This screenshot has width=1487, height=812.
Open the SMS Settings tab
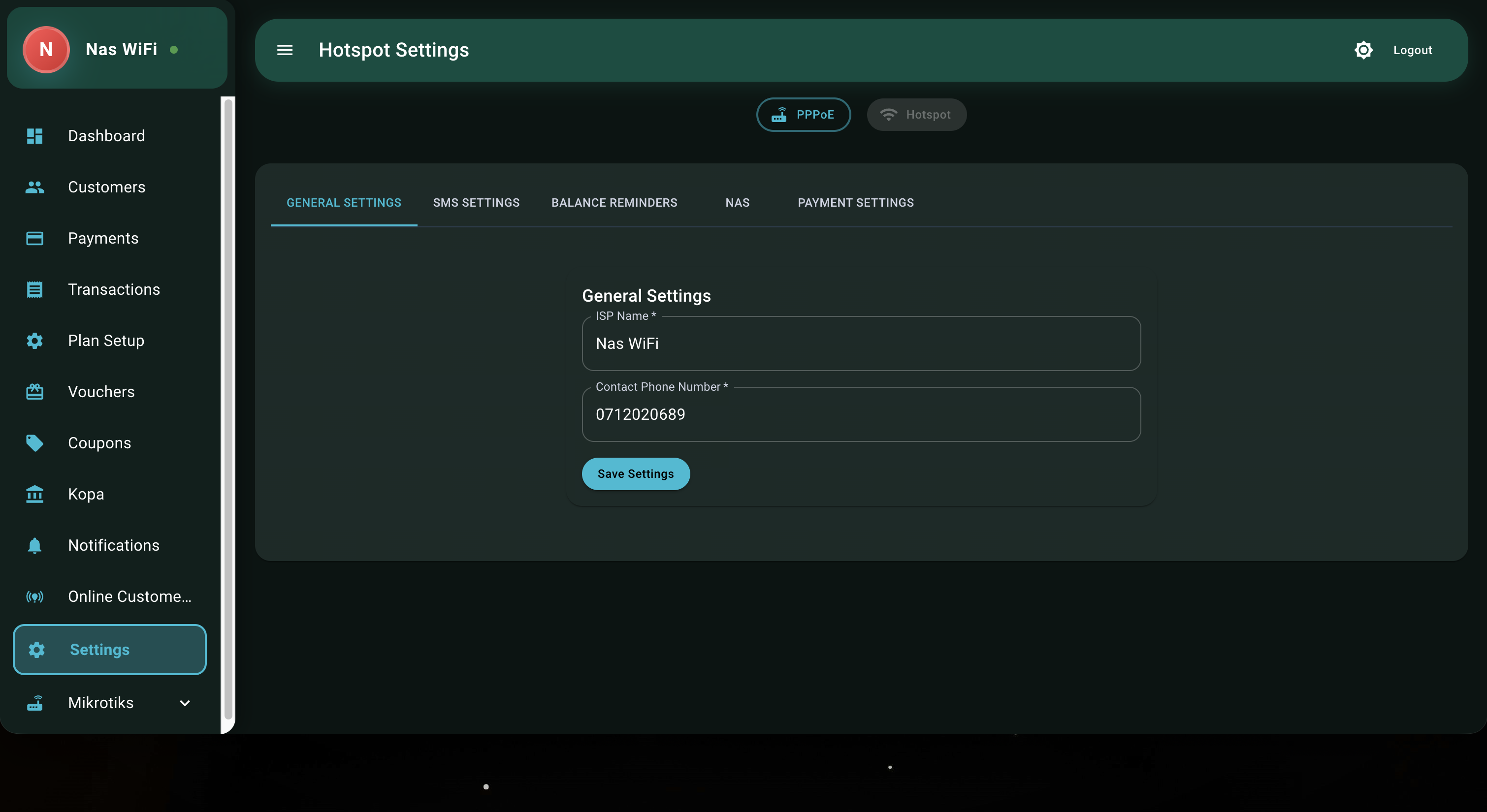[476, 203]
